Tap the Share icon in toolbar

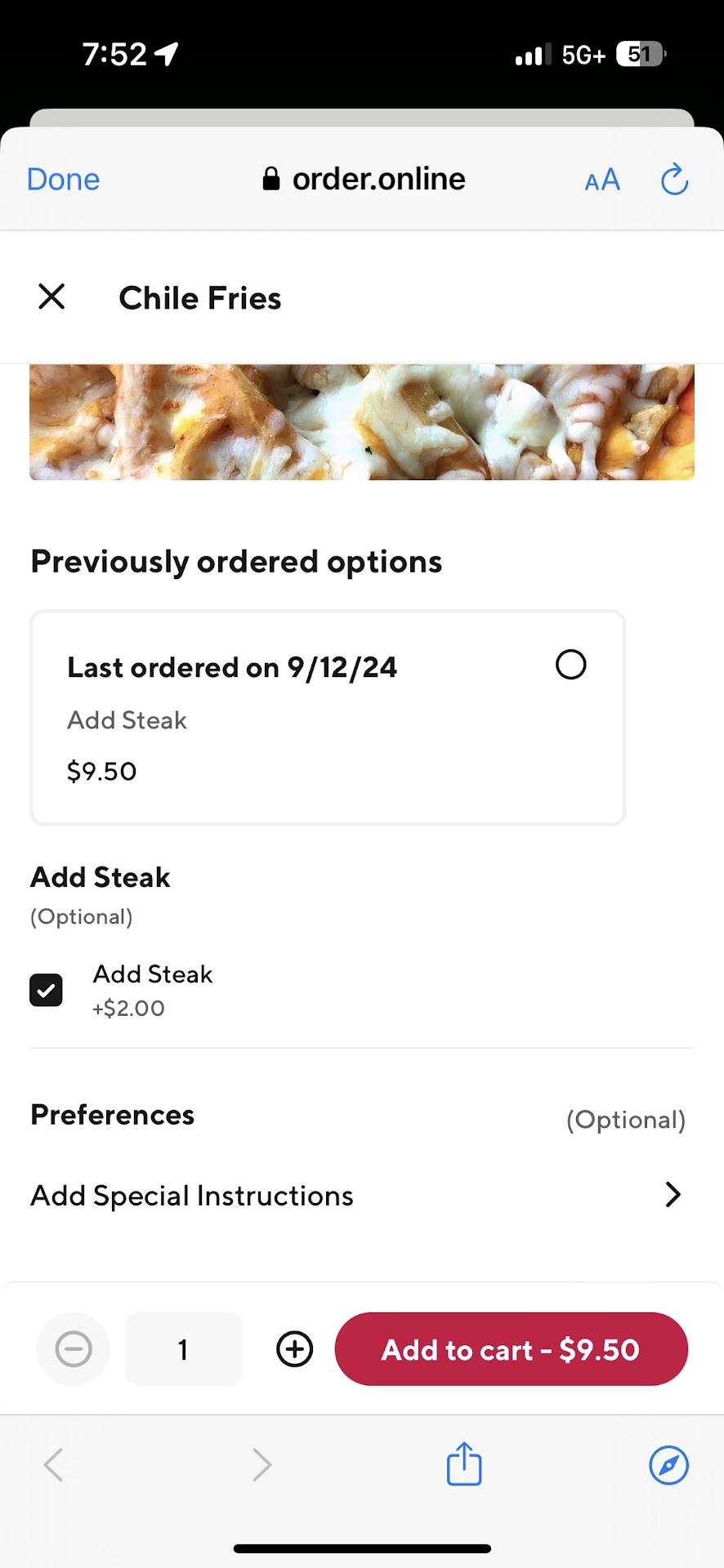coord(464,1463)
